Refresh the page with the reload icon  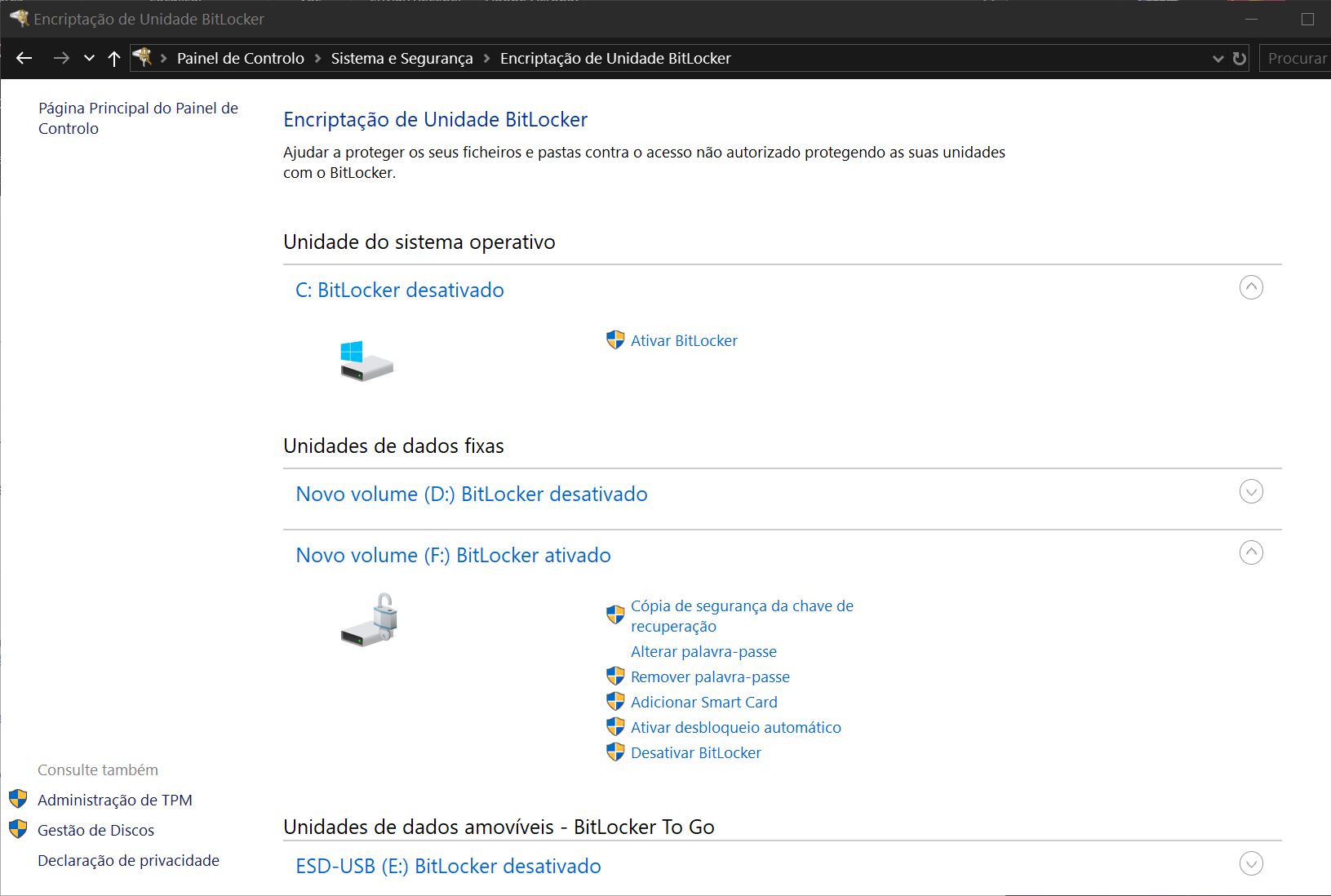click(1240, 59)
